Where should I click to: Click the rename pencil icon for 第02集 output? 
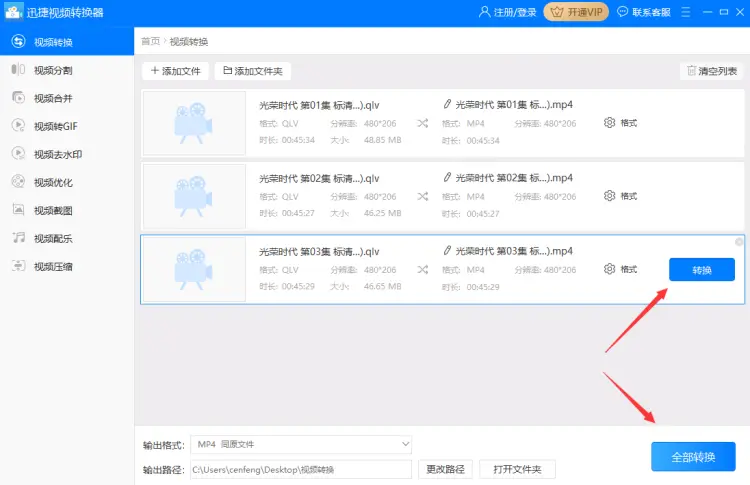pyautogui.click(x=447, y=177)
